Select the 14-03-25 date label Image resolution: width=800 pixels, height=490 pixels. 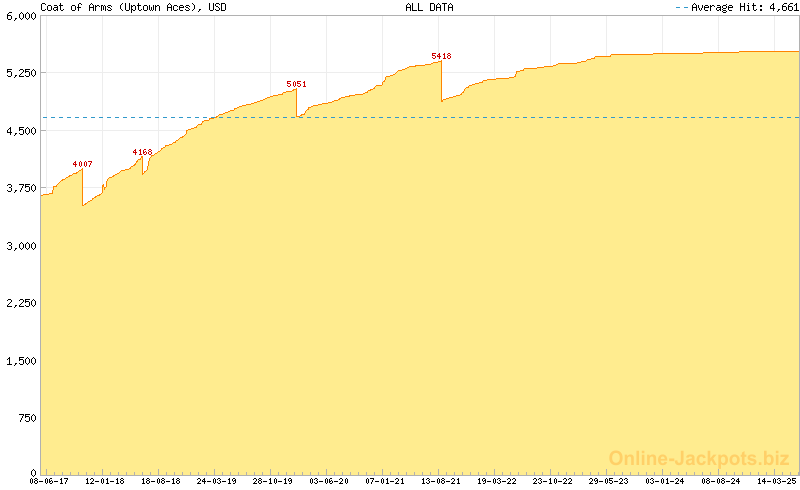pos(776,481)
